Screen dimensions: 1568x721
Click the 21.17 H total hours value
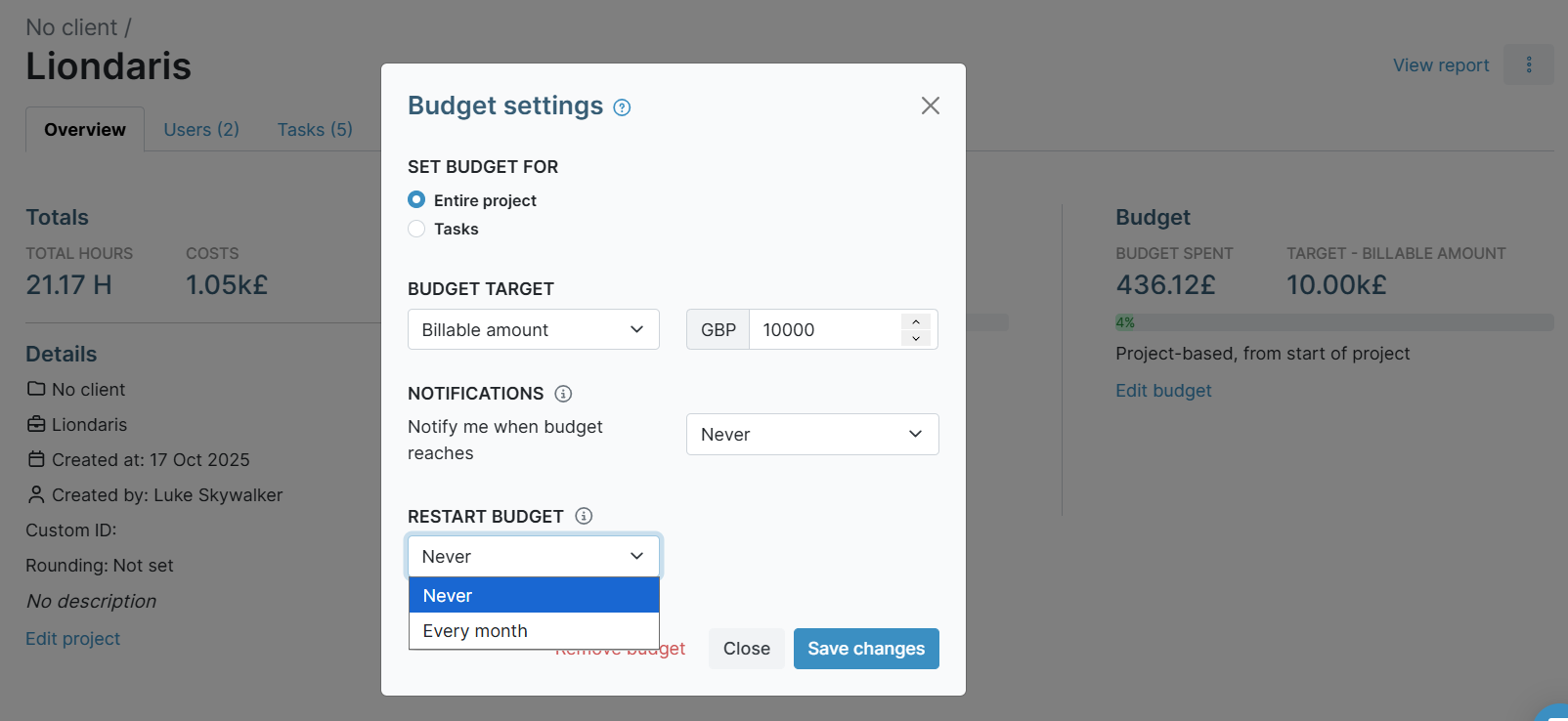click(68, 284)
